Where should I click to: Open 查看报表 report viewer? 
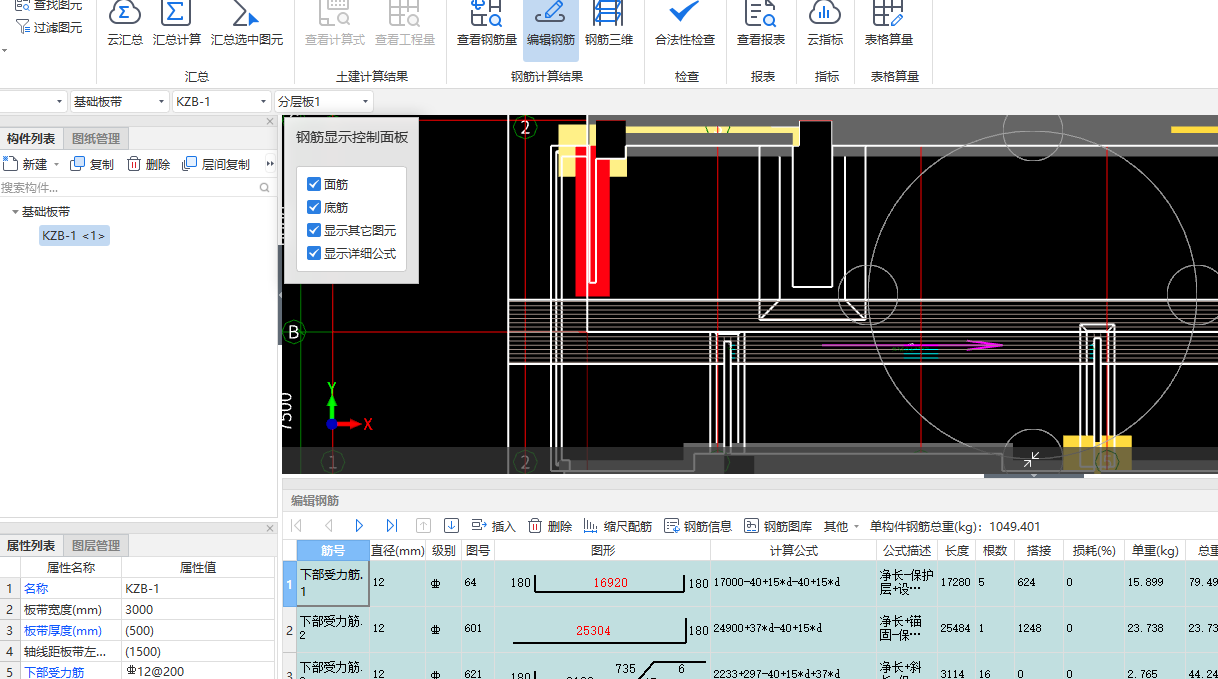[x=761, y=25]
